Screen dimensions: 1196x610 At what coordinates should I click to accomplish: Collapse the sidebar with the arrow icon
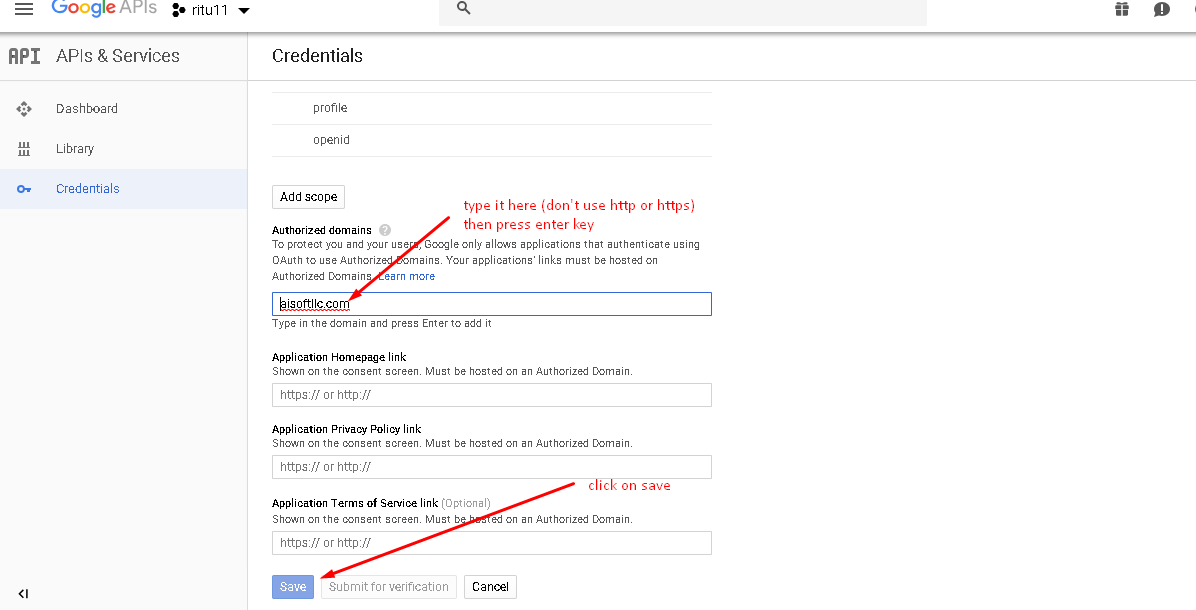(x=24, y=593)
